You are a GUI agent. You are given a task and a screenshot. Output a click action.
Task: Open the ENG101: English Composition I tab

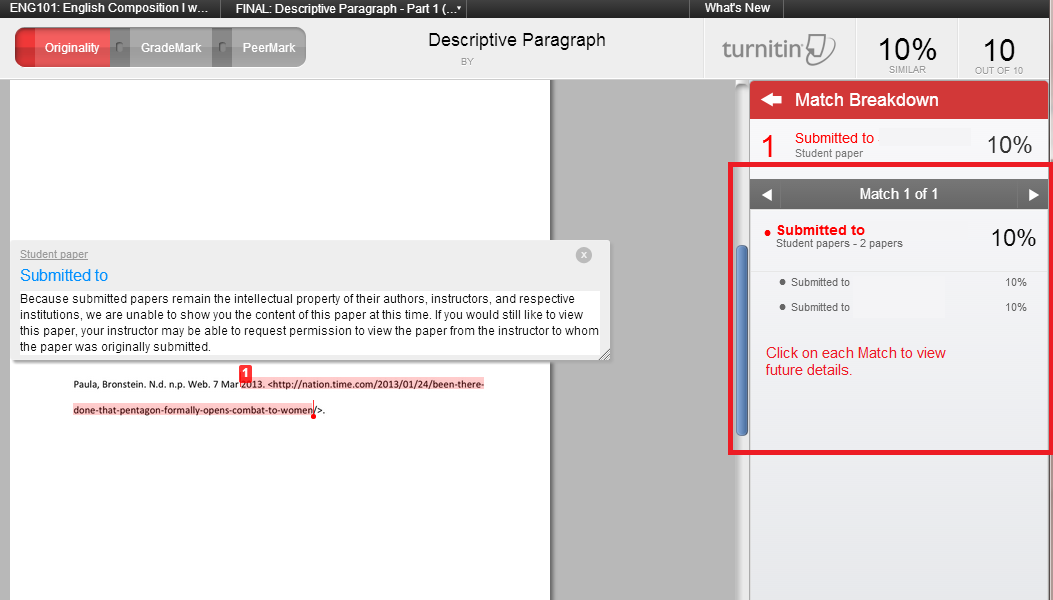pyautogui.click(x=109, y=9)
